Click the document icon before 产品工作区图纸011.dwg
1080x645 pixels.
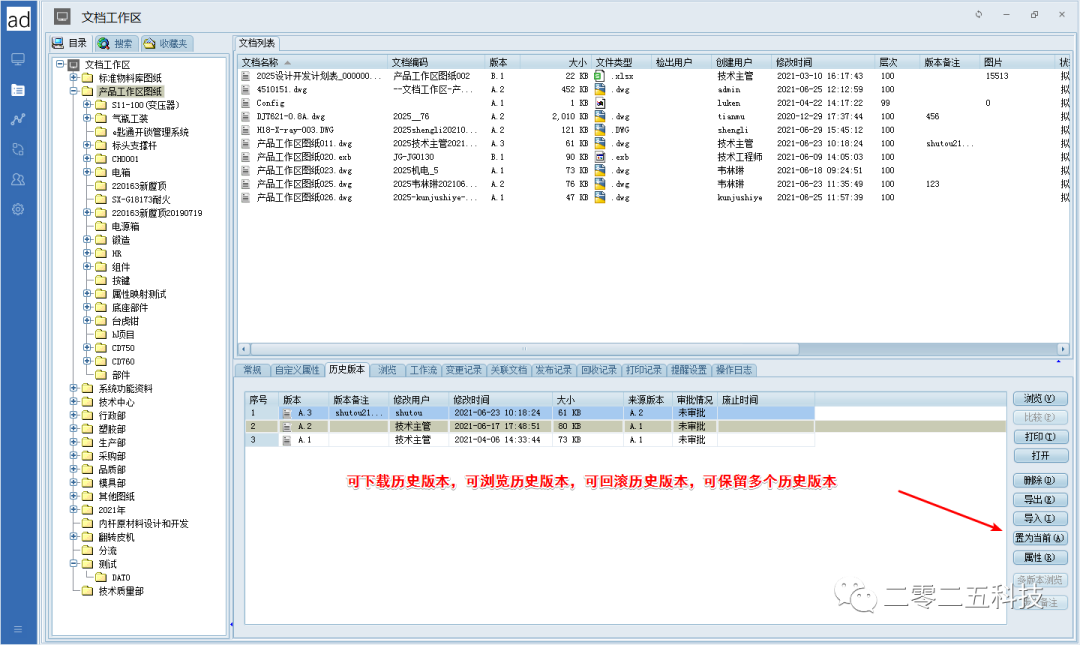click(246, 143)
